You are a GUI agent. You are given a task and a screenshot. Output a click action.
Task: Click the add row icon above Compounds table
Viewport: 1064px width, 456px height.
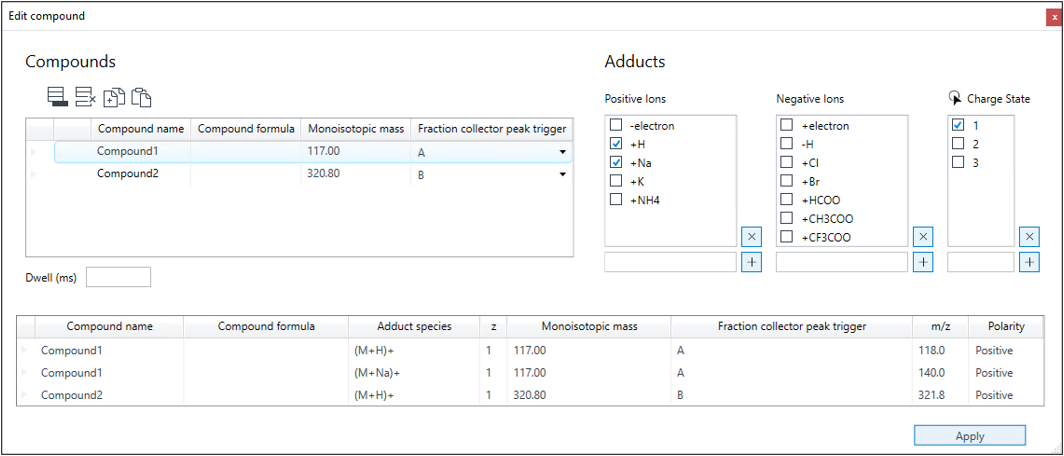pyautogui.click(x=58, y=97)
